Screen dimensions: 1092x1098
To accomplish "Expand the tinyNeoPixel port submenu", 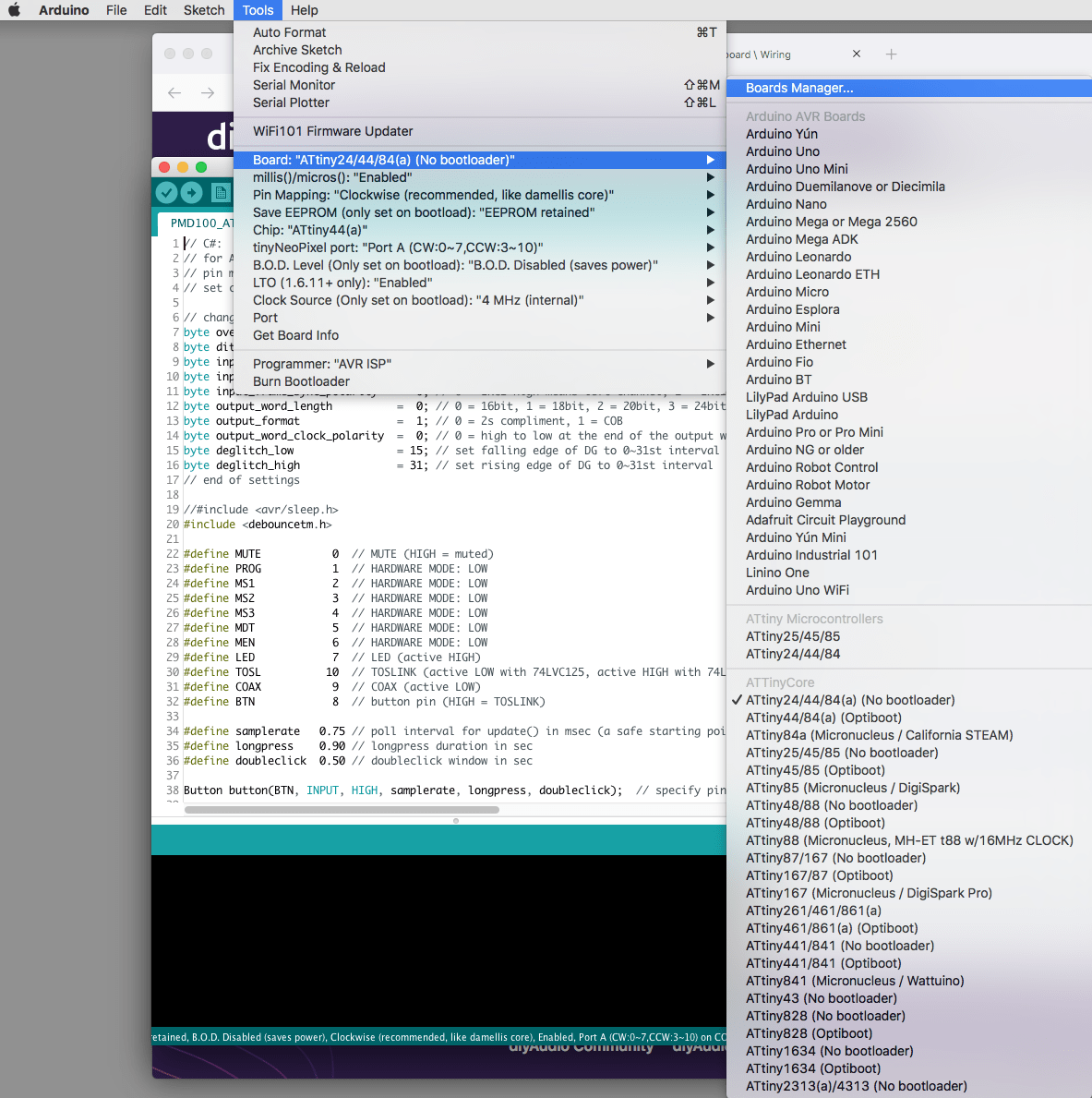I will coord(479,247).
